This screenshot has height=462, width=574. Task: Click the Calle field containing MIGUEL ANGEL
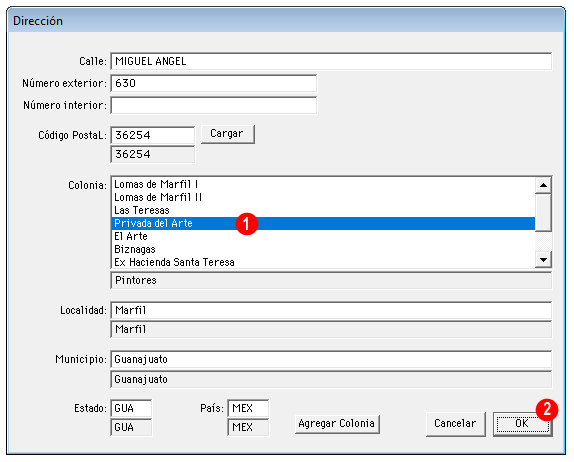(331, 61)
